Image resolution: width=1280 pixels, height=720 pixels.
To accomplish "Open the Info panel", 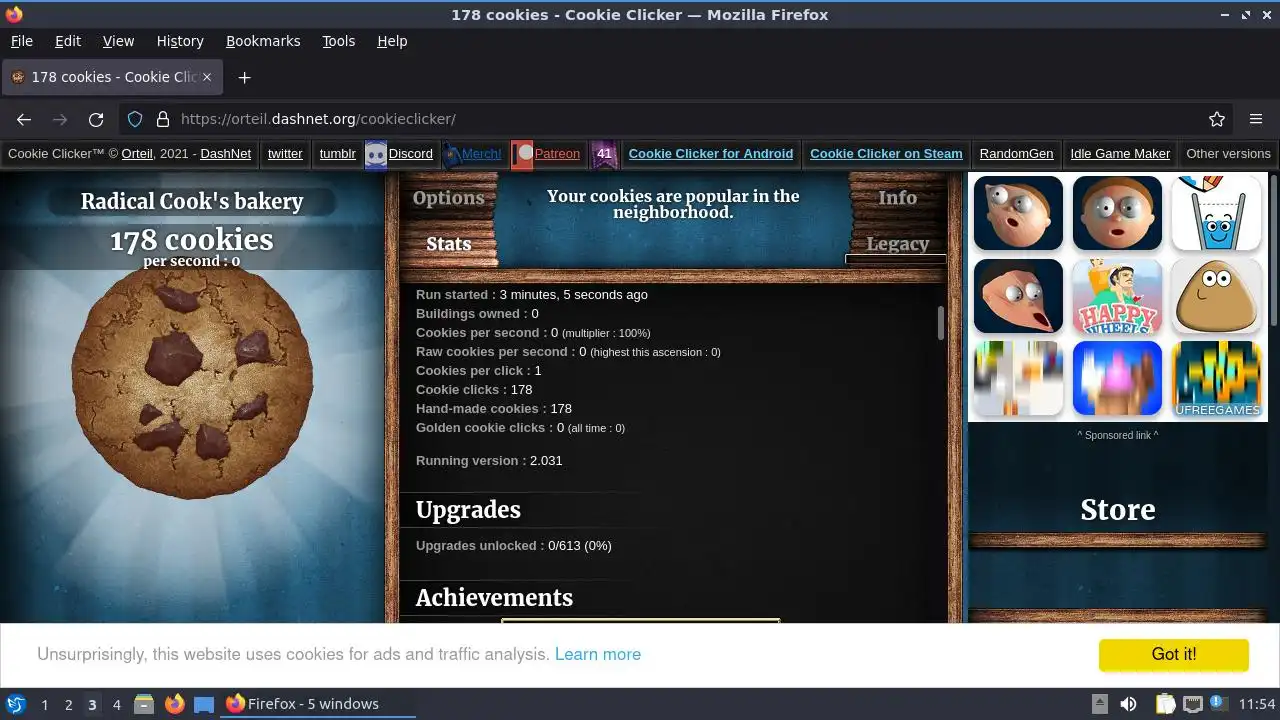I will [x=897, y=197].
